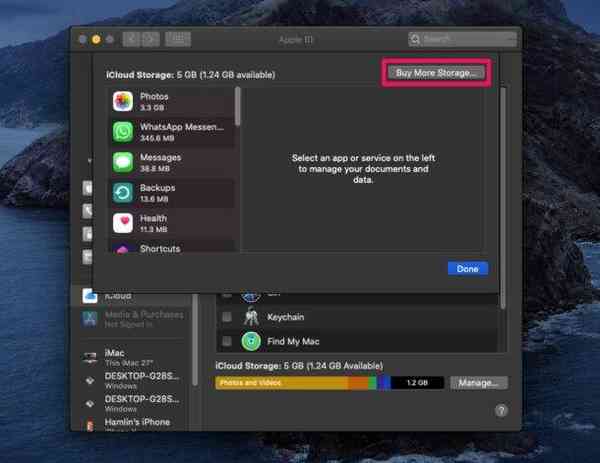Click the sidebar device list scrollbar
The width and height of the screenshot is (600, 463).
click(x=195, y=340)
